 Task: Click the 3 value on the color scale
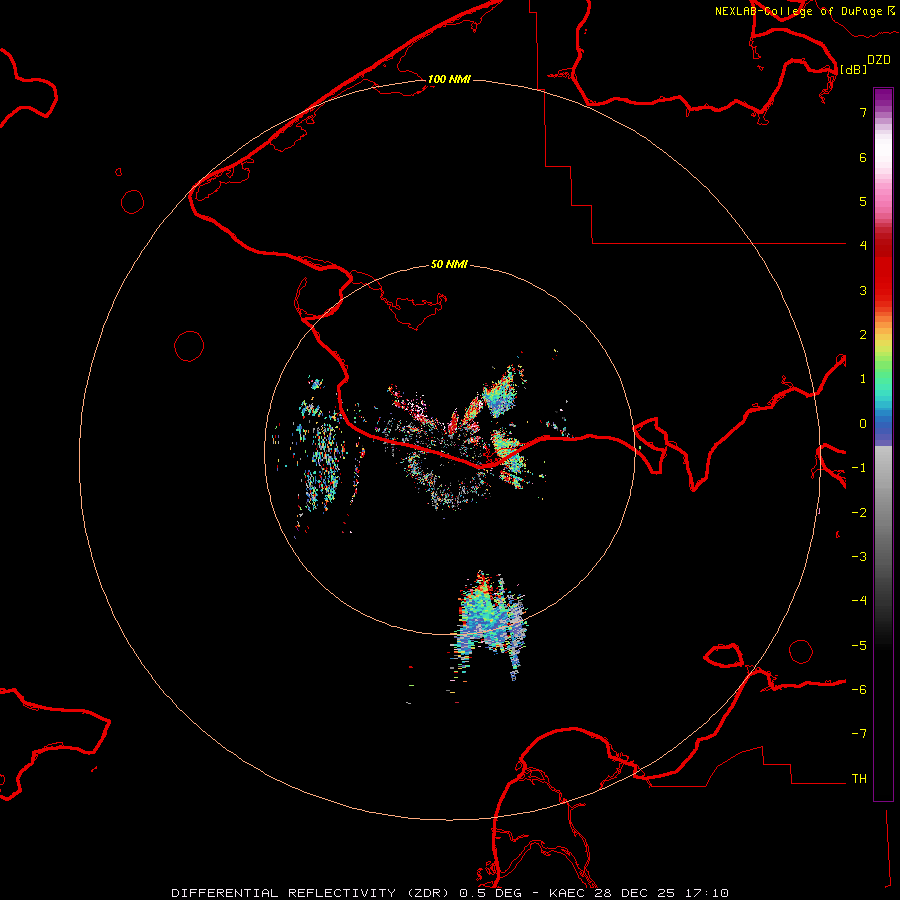(x=863, y=290)
